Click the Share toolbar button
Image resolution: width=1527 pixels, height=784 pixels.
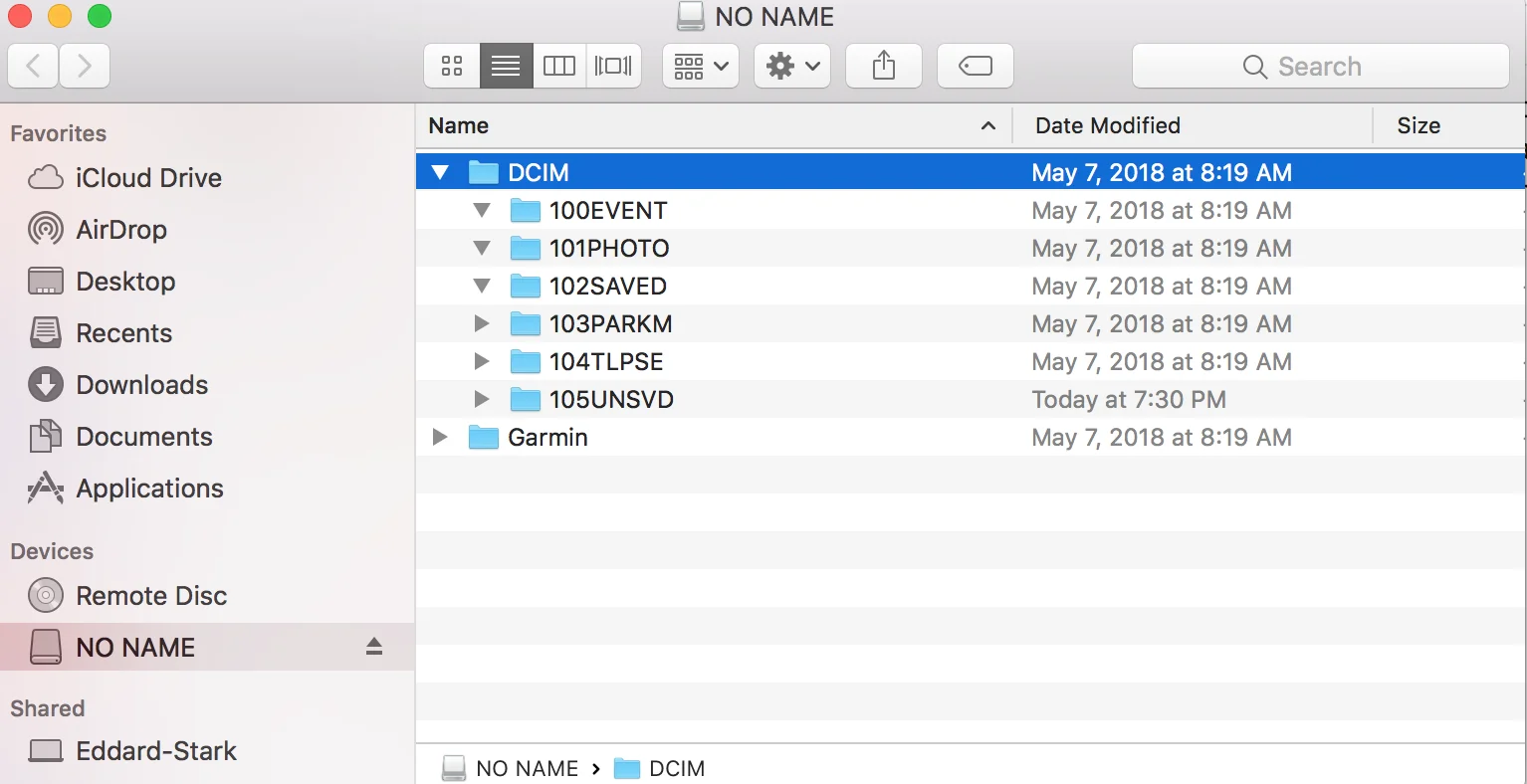[883, 67]
